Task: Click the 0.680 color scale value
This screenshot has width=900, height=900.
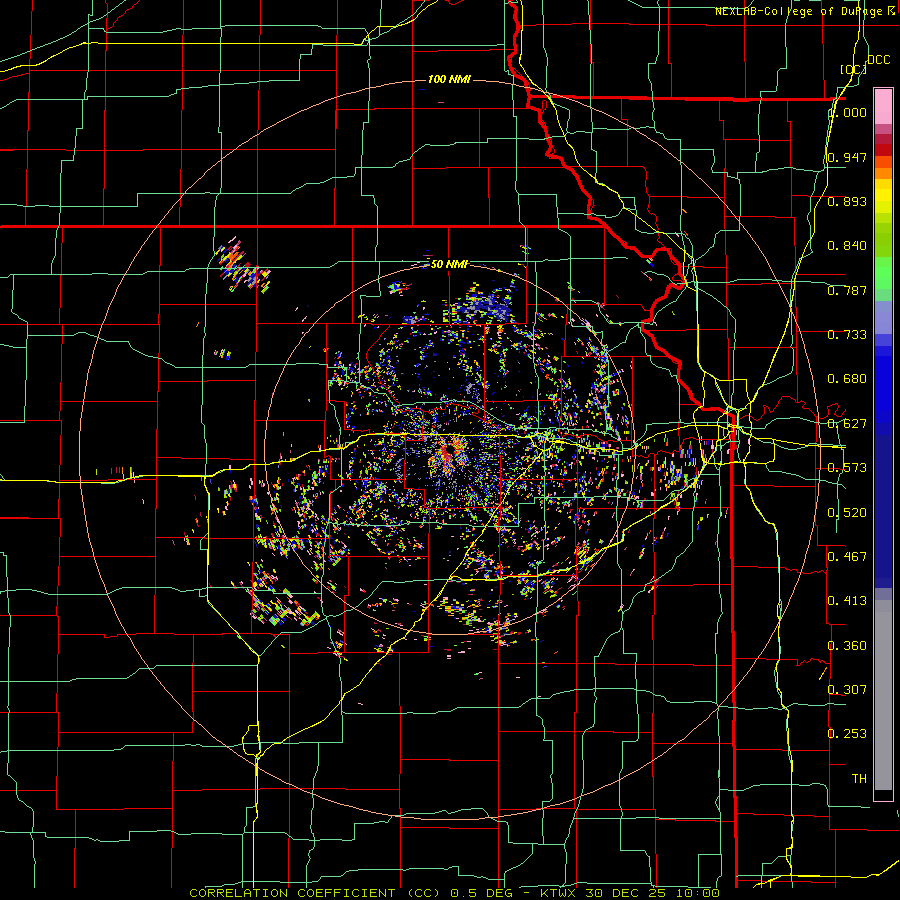Action: [x=847, y=379]
